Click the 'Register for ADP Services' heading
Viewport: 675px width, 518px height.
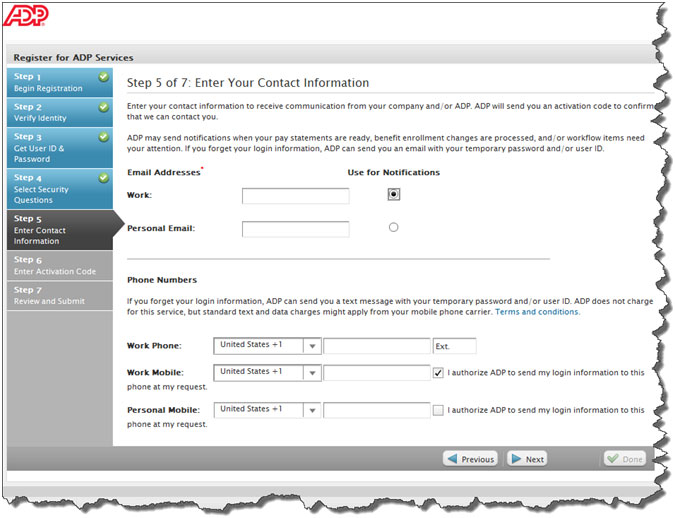pyautogui.click(x=73, y=58)
